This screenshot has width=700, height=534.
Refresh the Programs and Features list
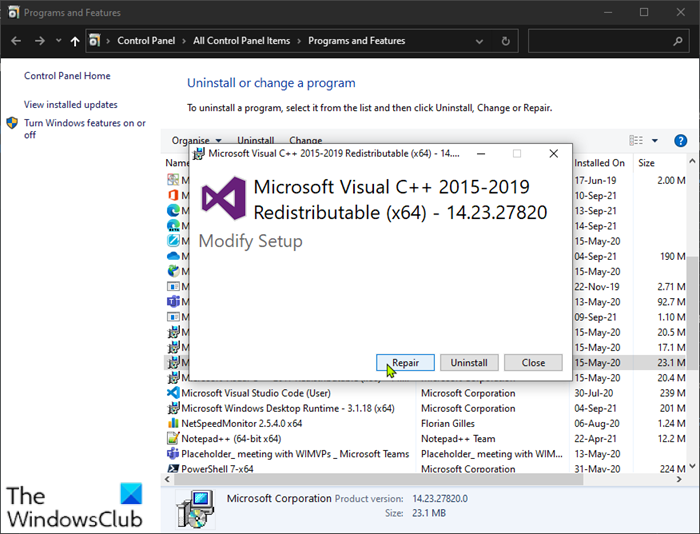point(505,41)
